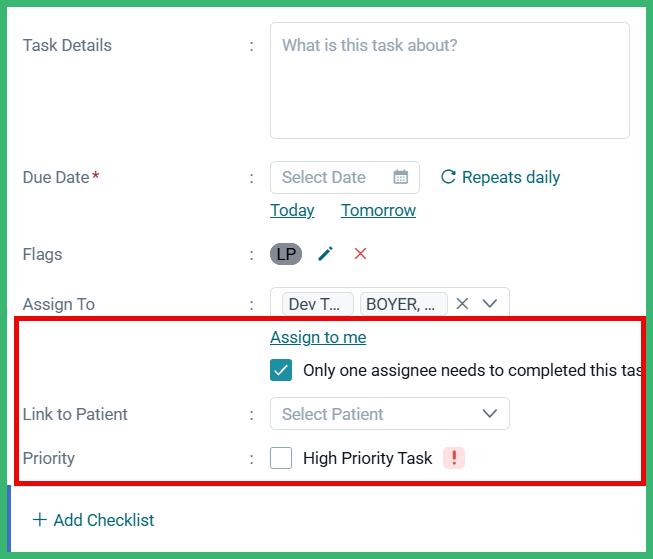This screenshot has width=653, height=559.
Task: Clear all assignees with X icon
Action: 462,304
